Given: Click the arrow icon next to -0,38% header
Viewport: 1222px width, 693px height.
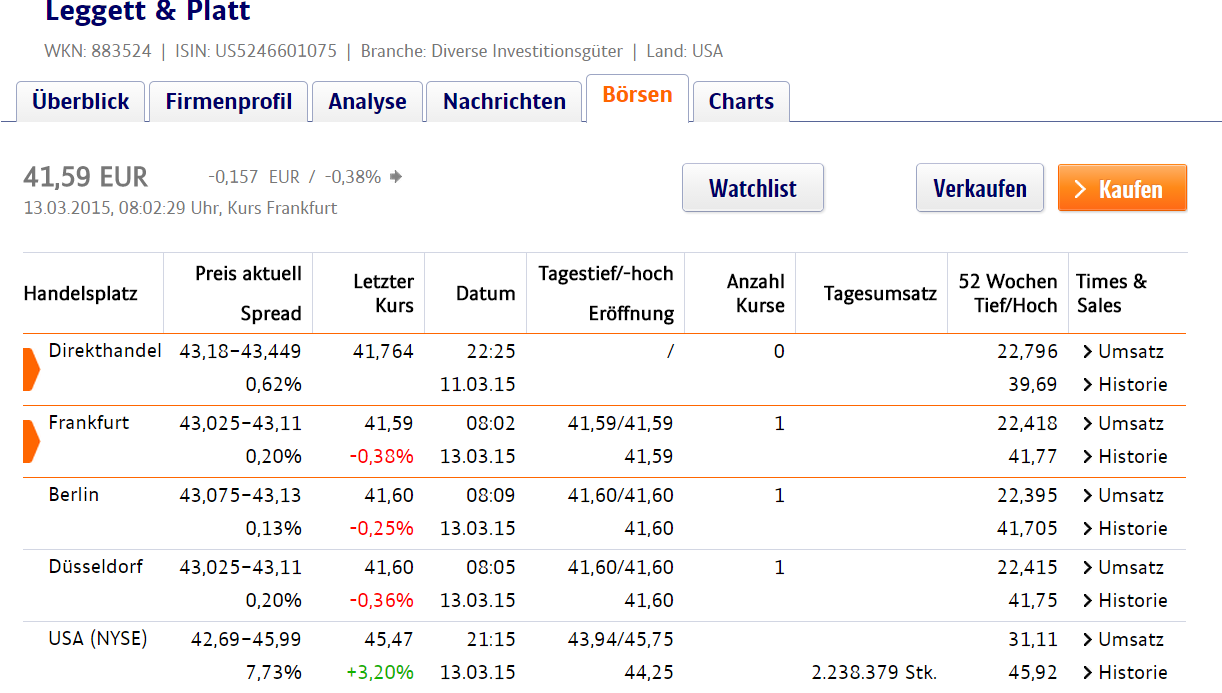Looking at the screenshot, I should point(396,177).
